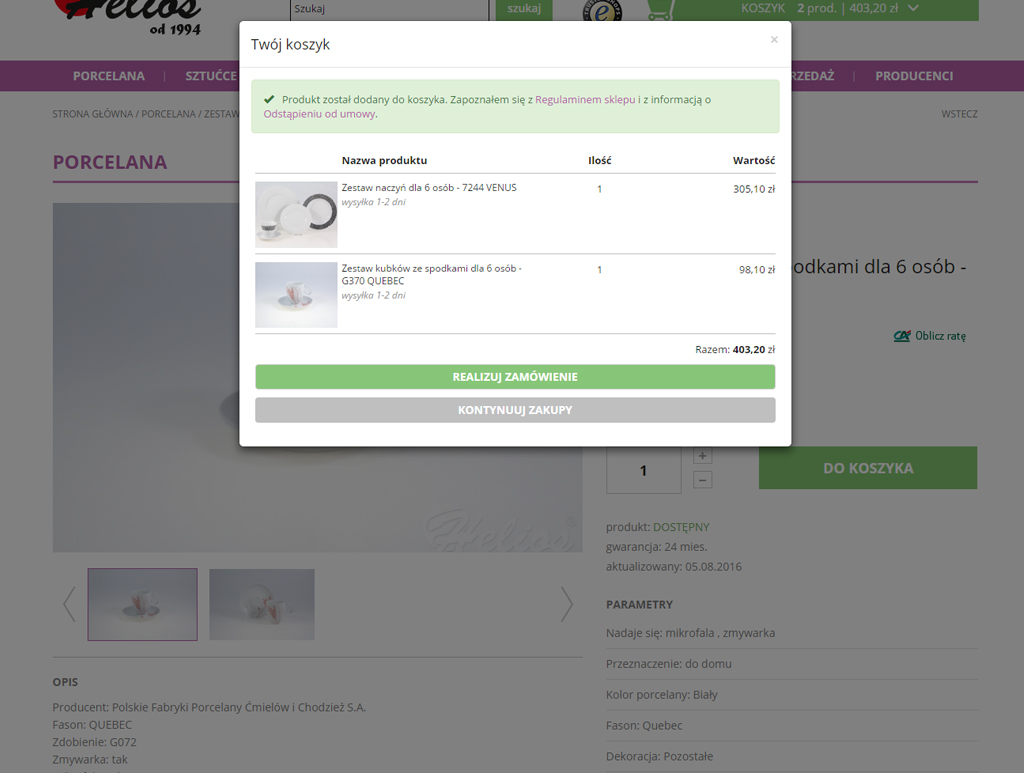Open the Zestaw naczyń 7244 VENUS product name
1024x773 pixels.
tap(429, 188)
